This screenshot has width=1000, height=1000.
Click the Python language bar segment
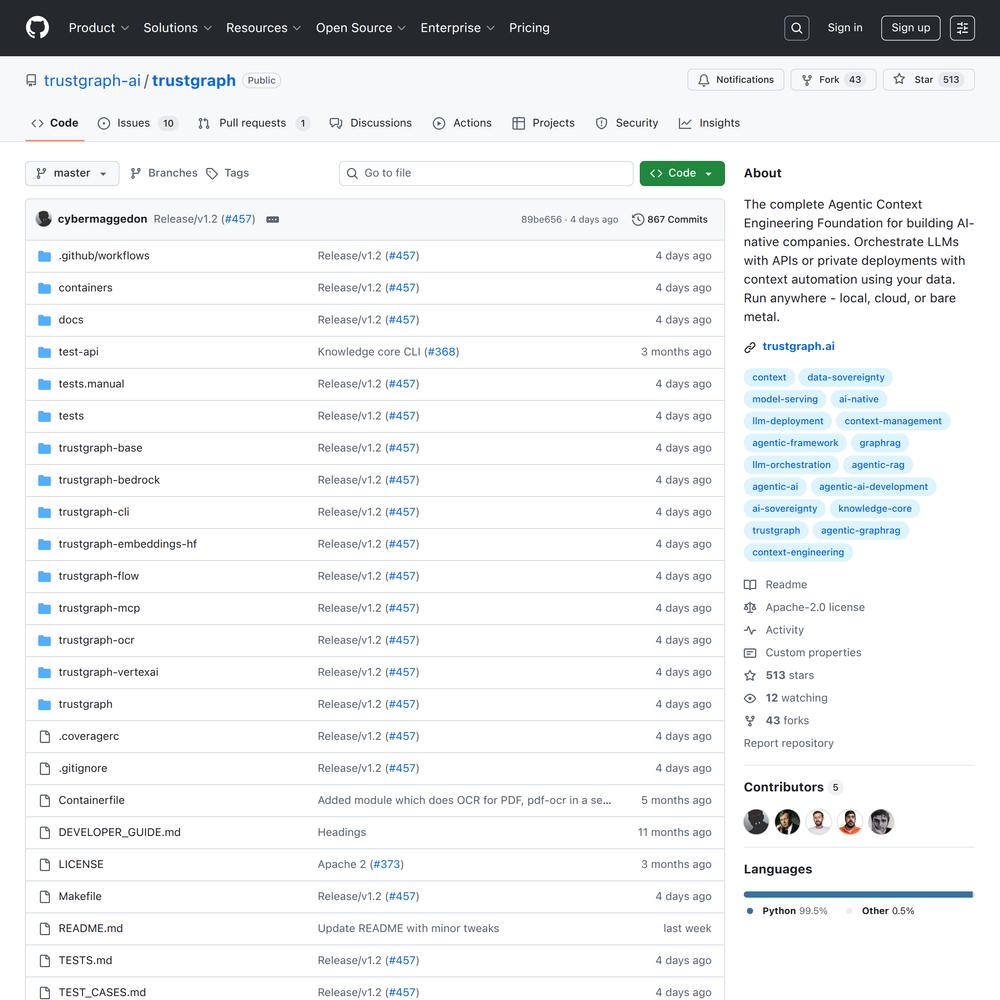click(857, 895)
